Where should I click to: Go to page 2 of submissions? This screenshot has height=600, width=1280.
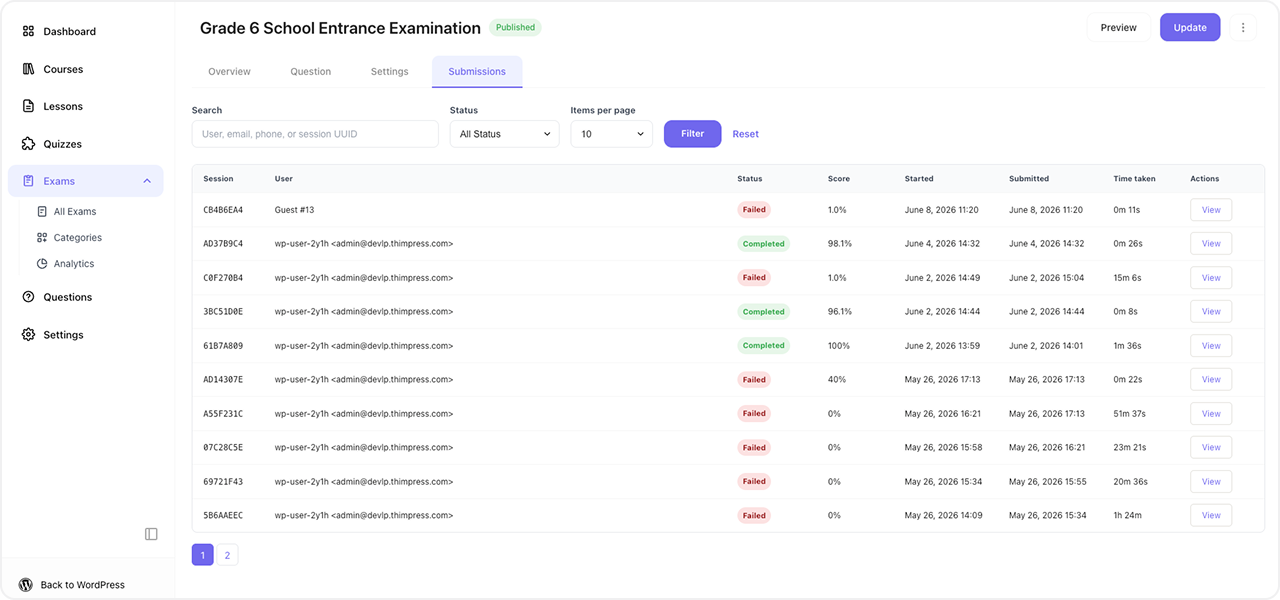click(x=228, y=555)
